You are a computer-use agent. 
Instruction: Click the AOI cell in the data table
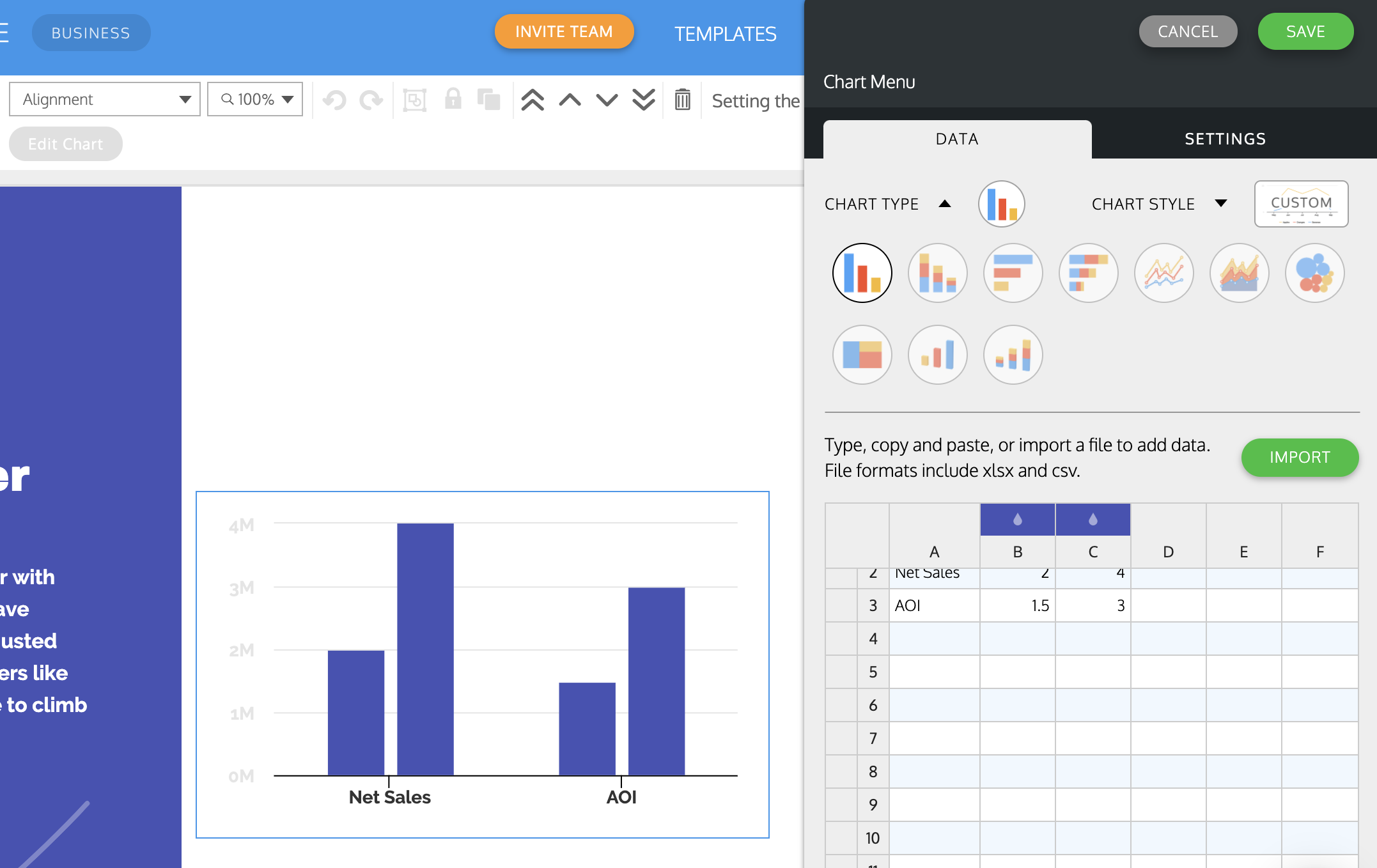pyautogui.click(x=907, y=605)
